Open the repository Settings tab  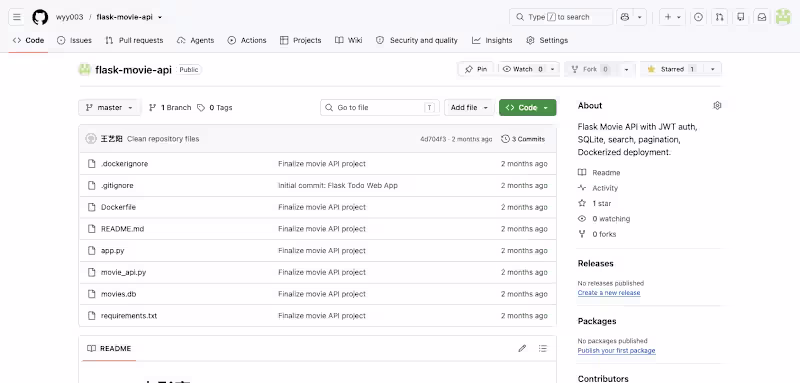click(x=547, y=40)
